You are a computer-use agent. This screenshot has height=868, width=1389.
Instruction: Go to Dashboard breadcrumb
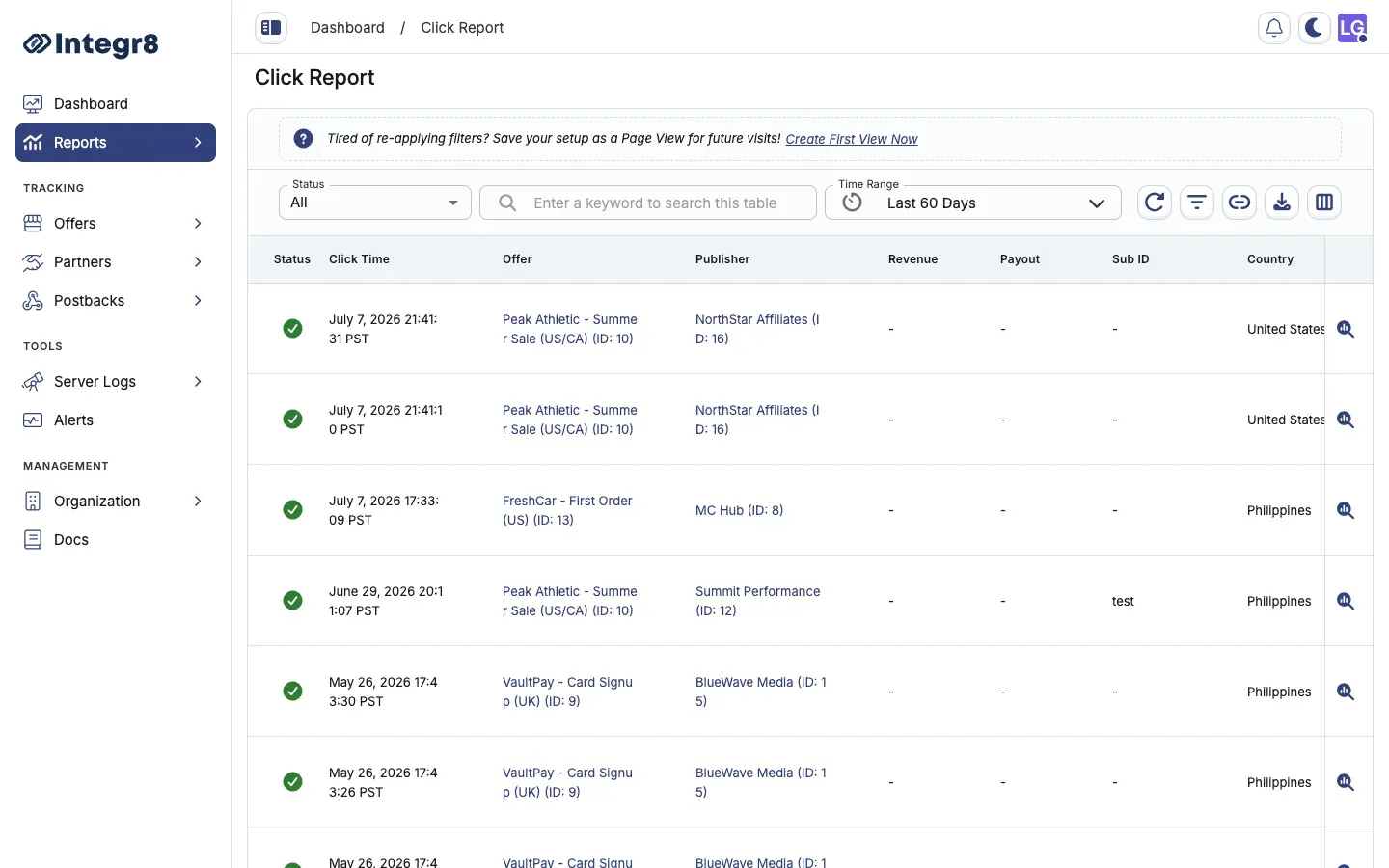pyautogui.click(x=347, y=28)
